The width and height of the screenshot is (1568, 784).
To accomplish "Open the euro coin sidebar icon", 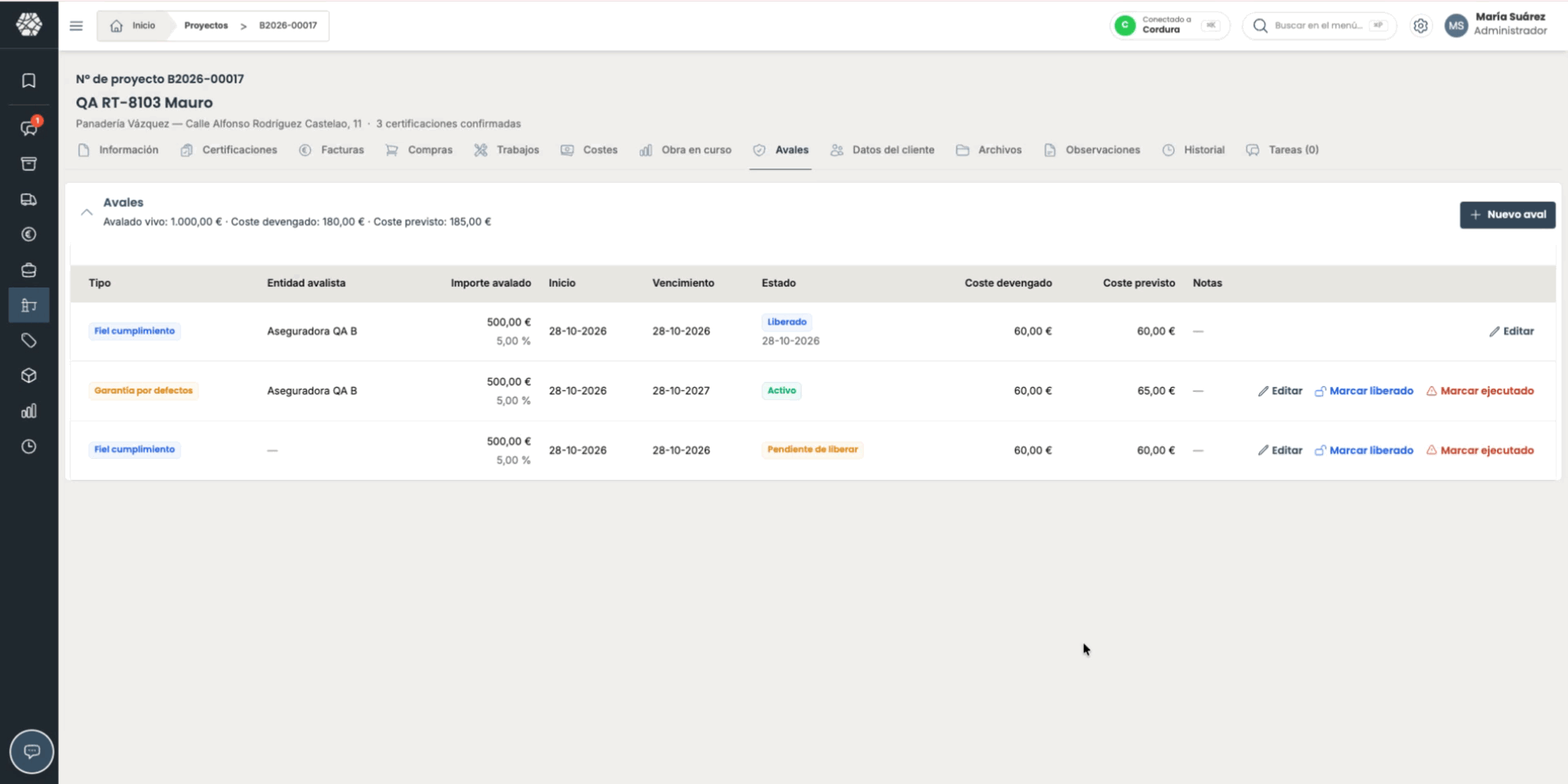I will (x=29, y=234).
